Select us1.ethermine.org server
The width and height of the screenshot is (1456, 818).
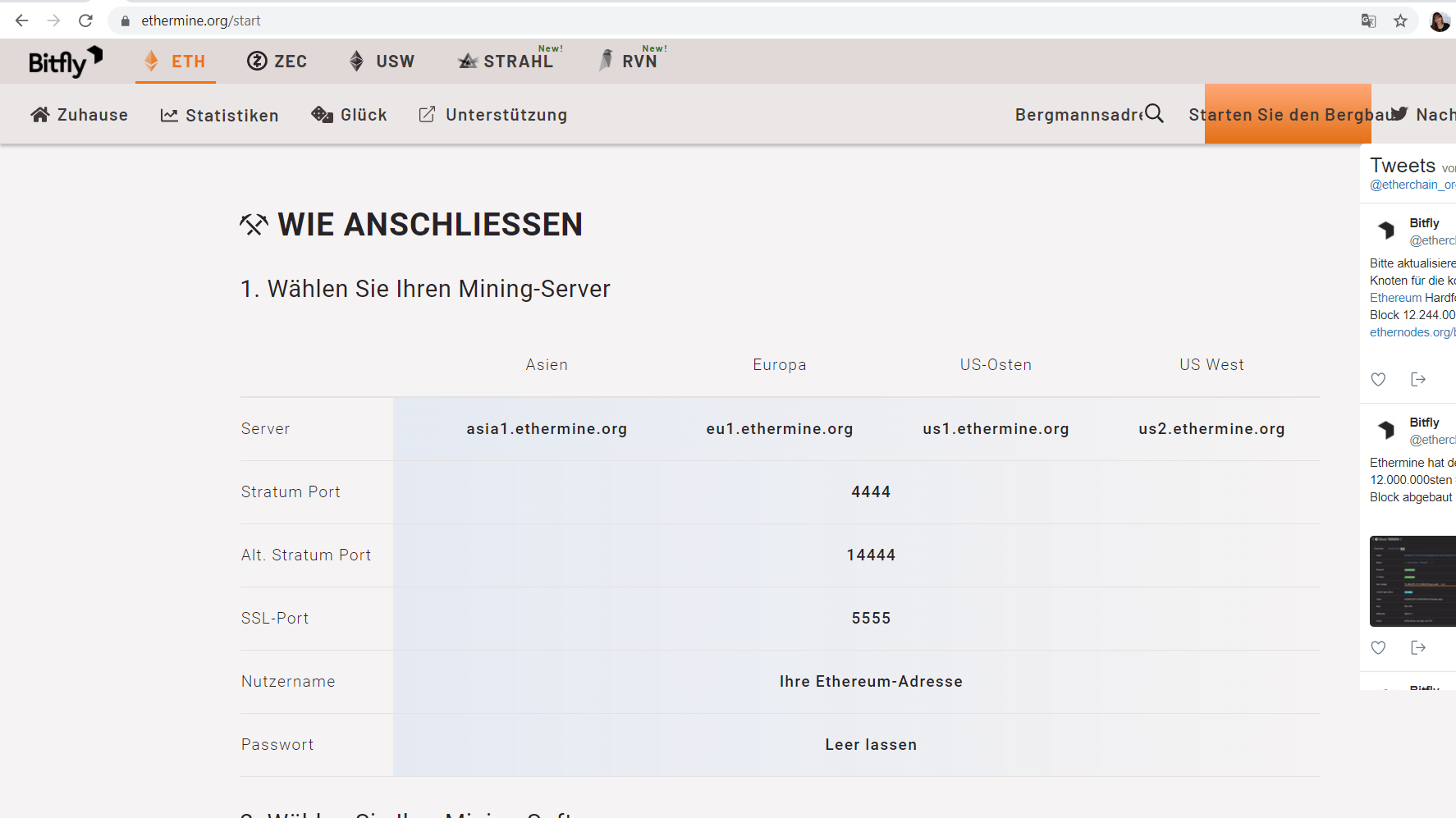click(x=996, y=429)
